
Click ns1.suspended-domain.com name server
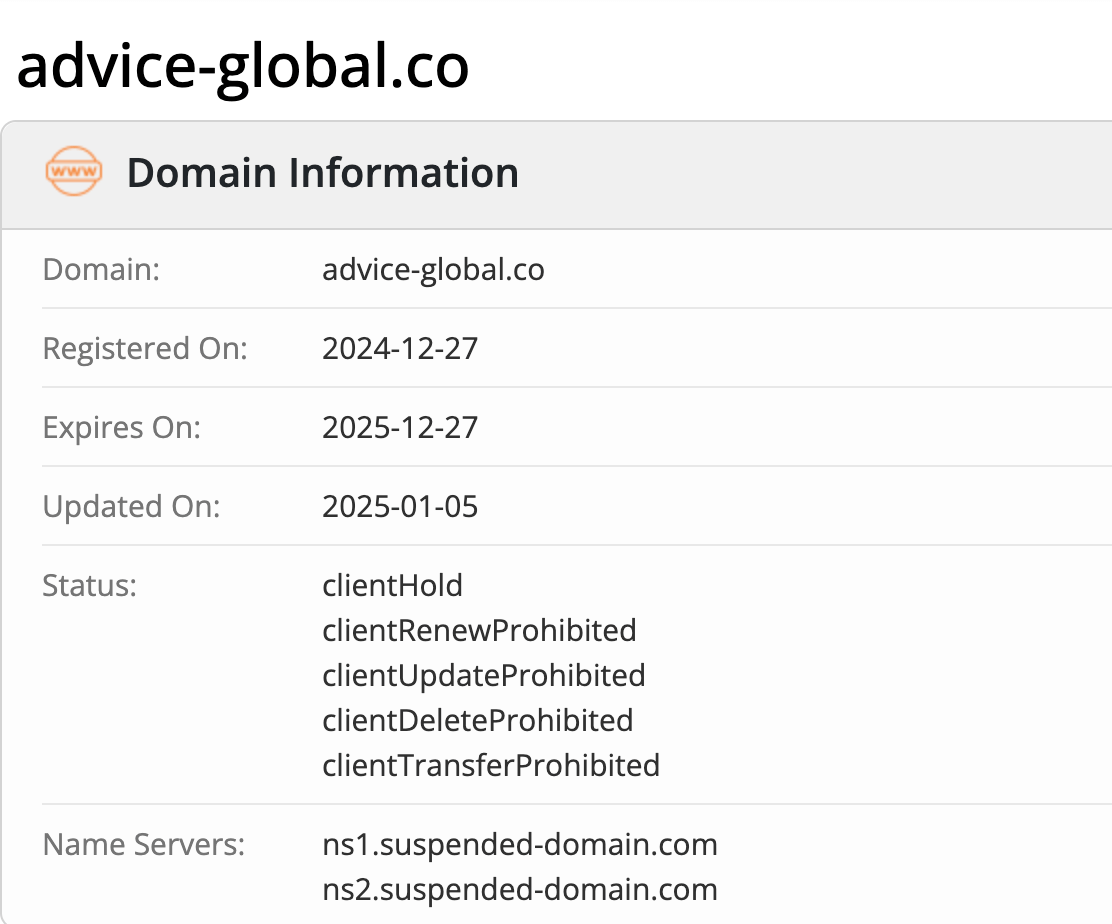520,845
